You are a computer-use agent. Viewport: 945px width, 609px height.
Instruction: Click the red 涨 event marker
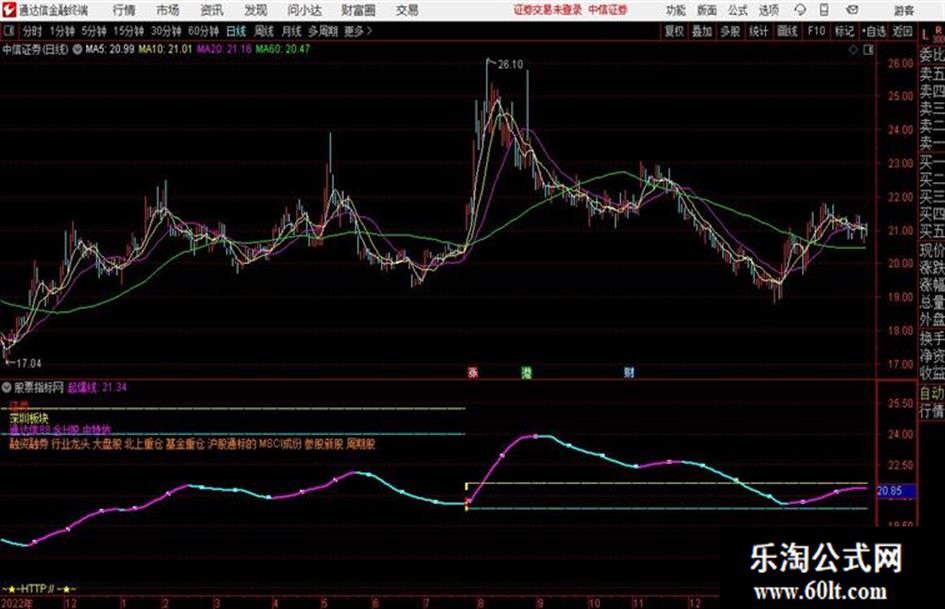pyautogui.click(x=473, y=373)
